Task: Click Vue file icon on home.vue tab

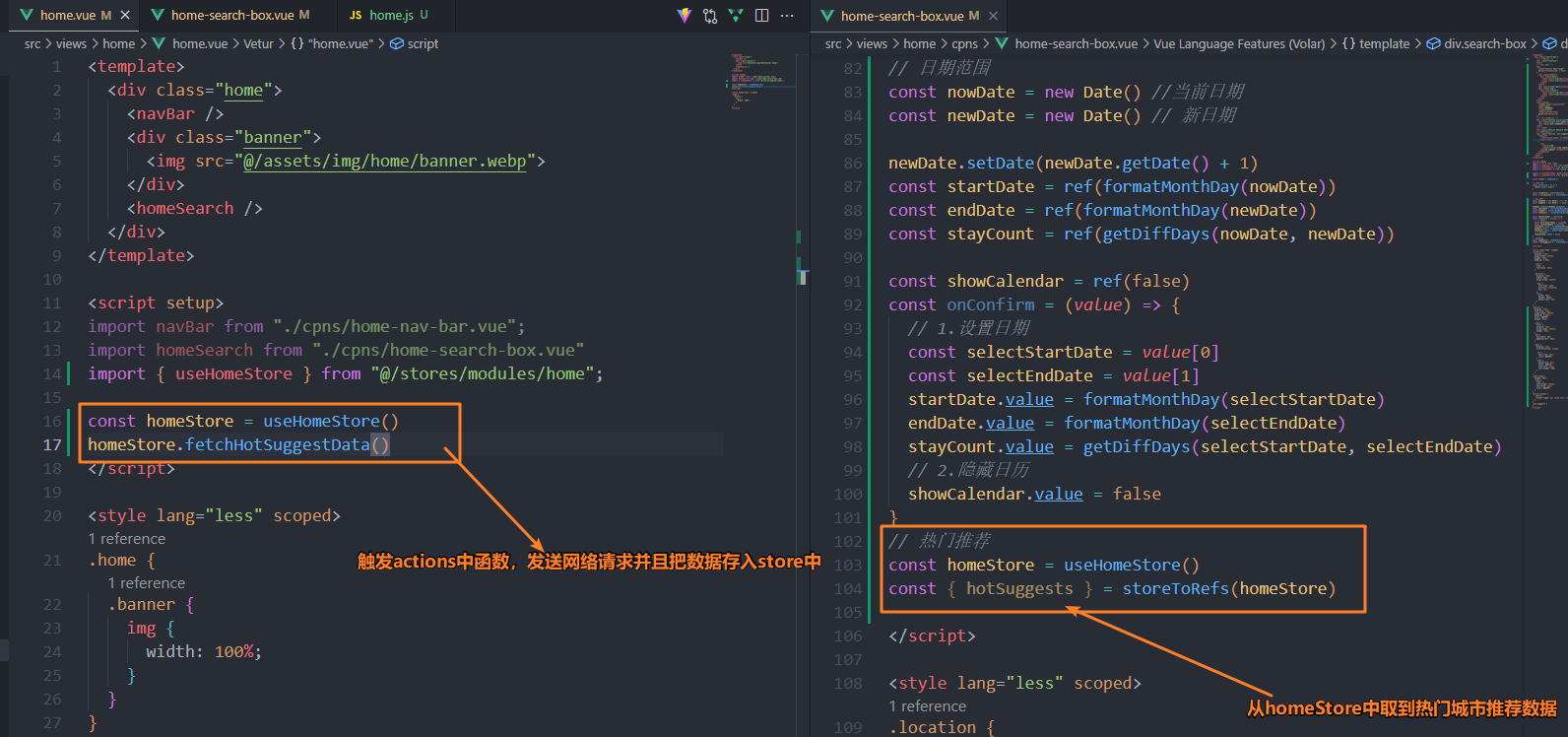Action: 27,15
